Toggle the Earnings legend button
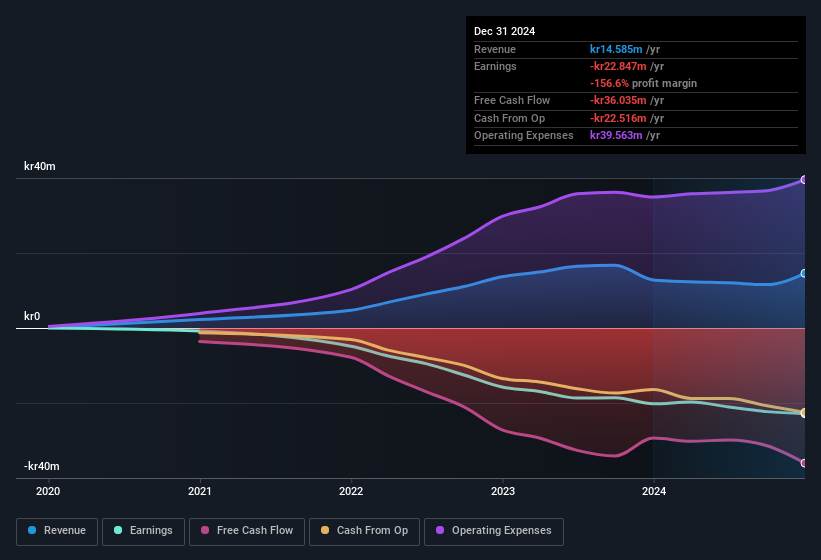This screenshot has height=560, width=821. point(143,531)
